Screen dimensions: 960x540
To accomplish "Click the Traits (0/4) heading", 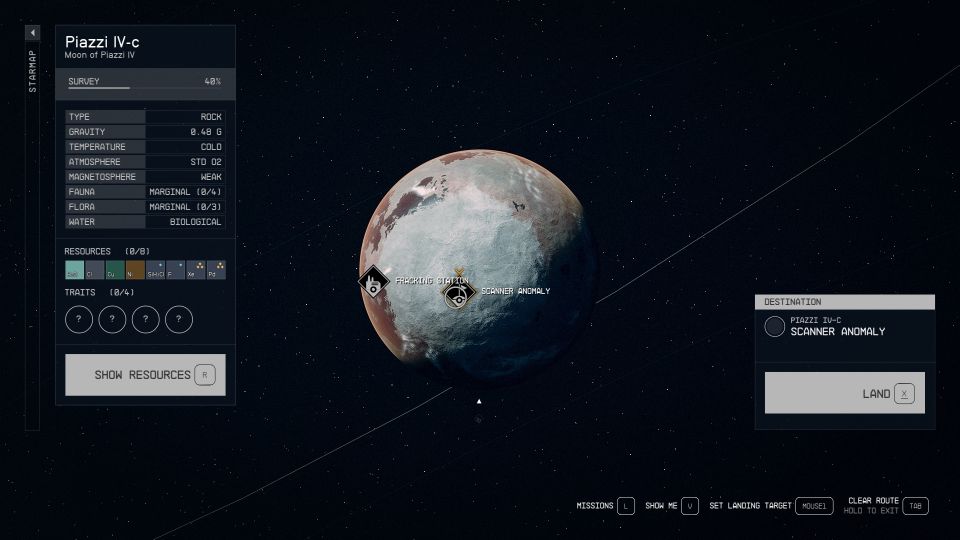I will pos(99,293).
